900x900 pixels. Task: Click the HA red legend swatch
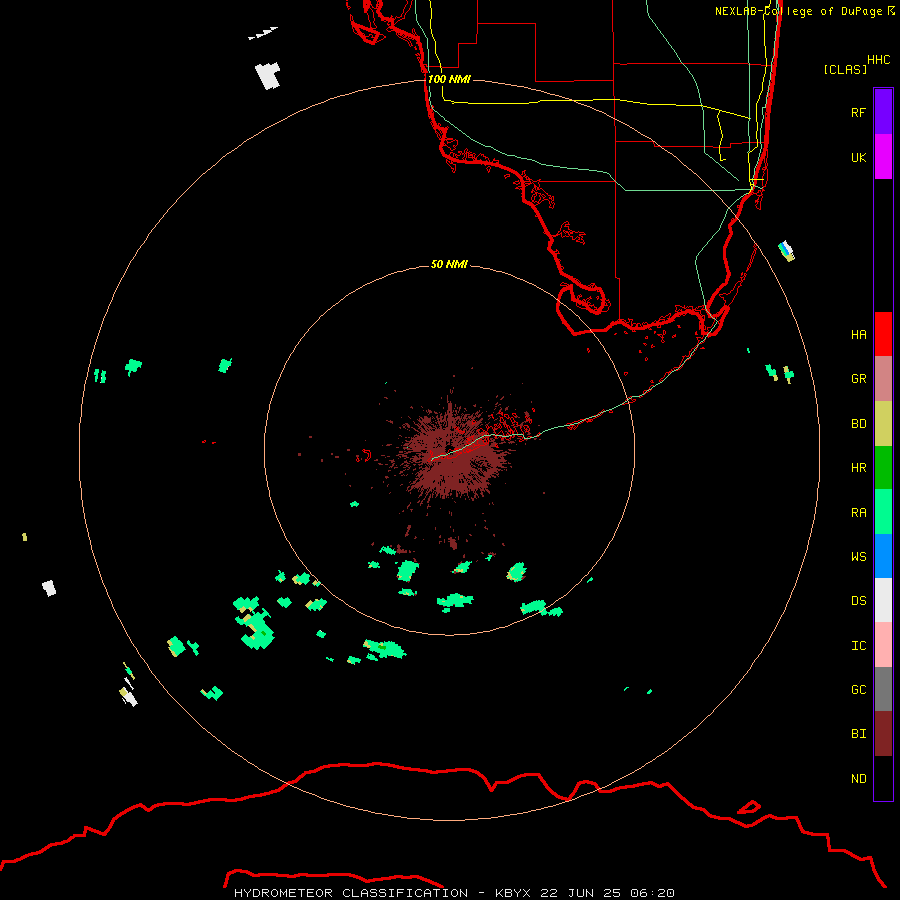click(883, 334)
